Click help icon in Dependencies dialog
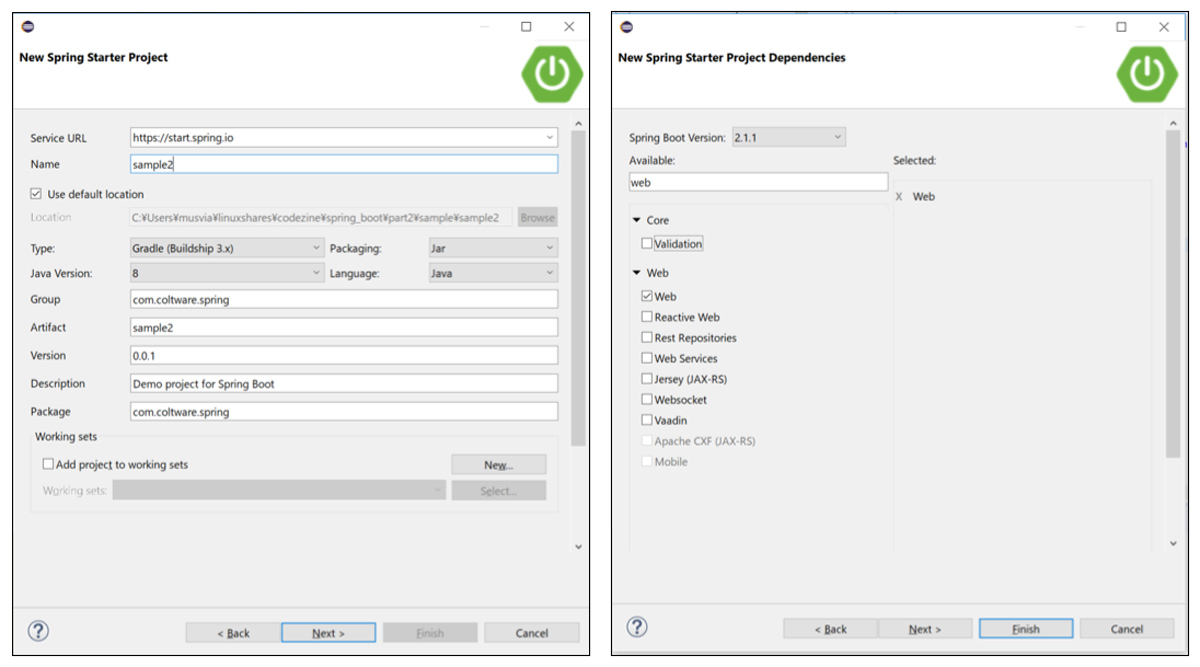 (x=637, y=627)
